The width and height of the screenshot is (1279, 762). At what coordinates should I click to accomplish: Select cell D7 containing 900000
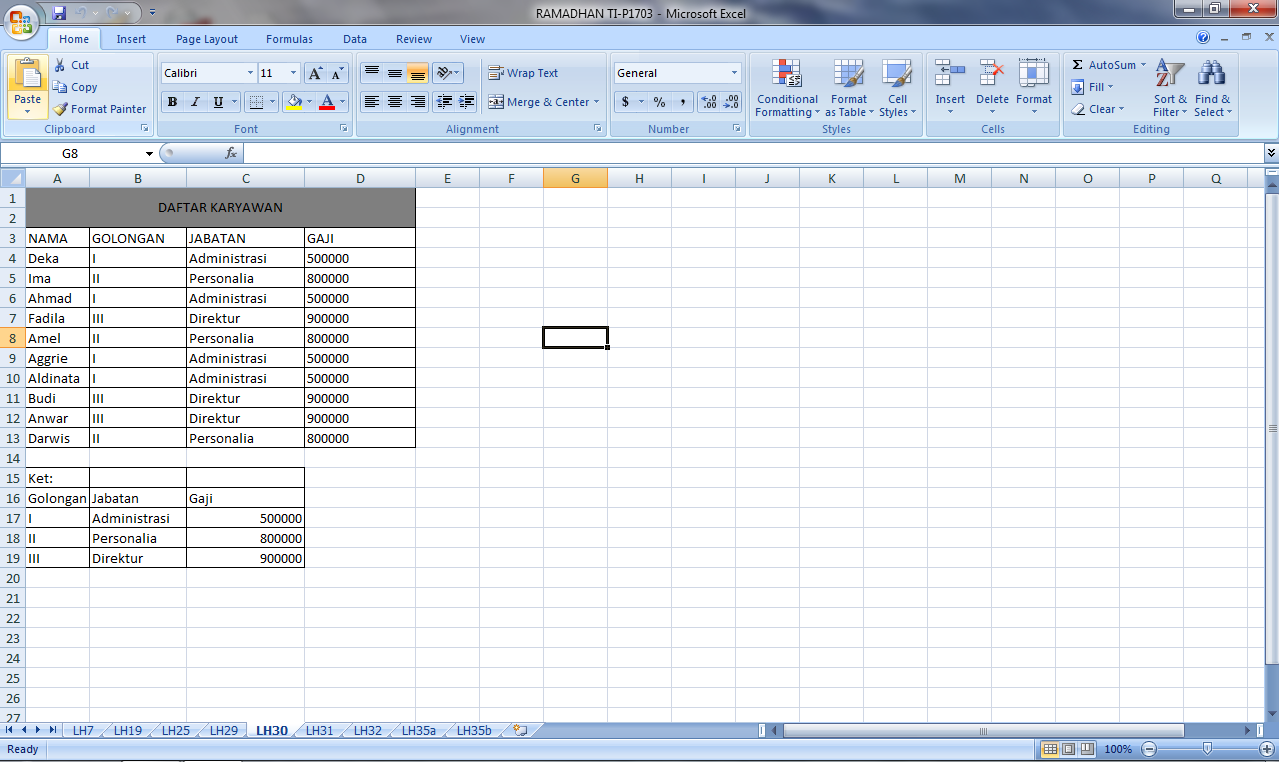click(x=360, y=318)
